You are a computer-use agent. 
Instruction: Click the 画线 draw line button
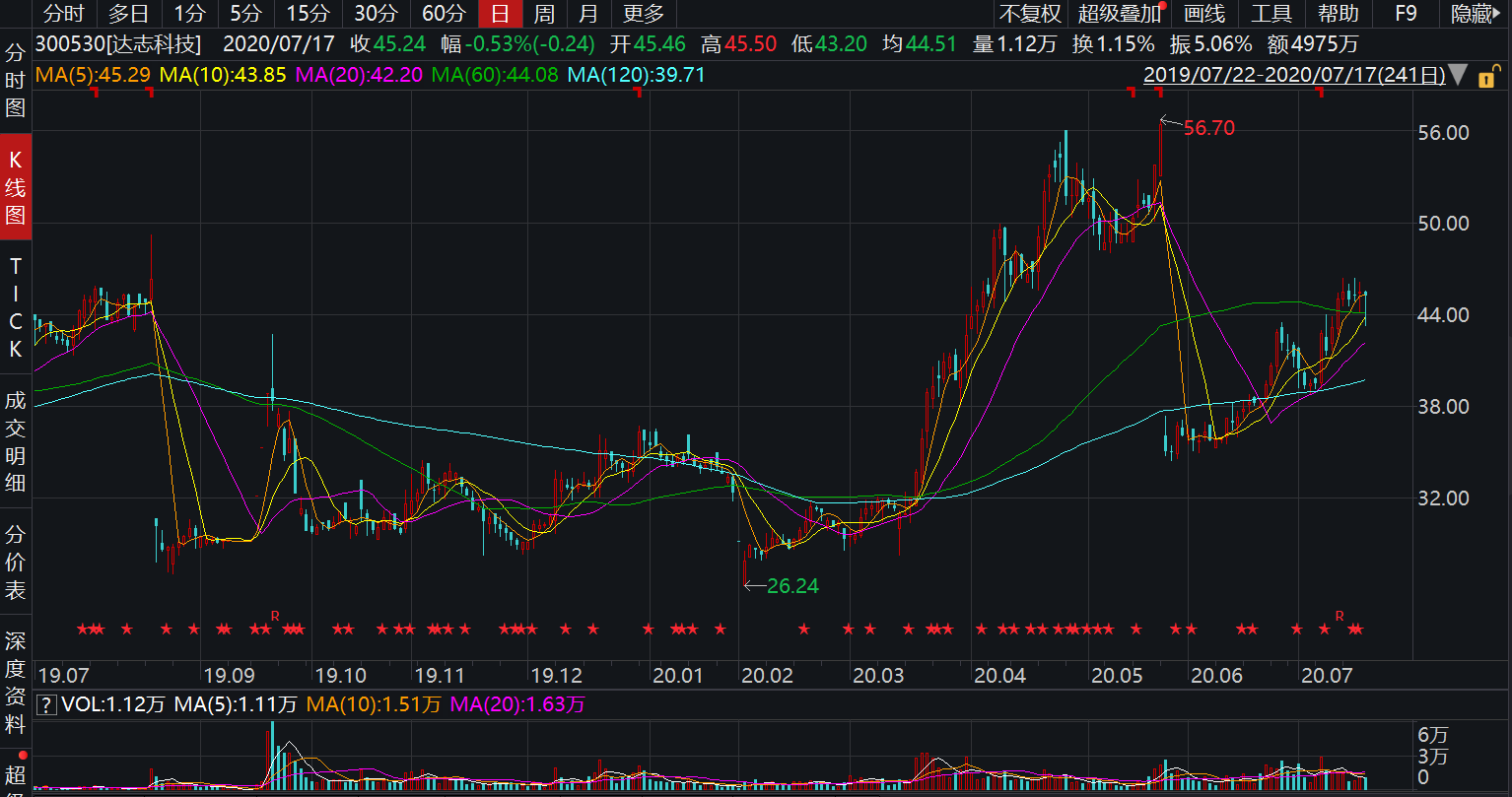click(x=1203, y=14)
